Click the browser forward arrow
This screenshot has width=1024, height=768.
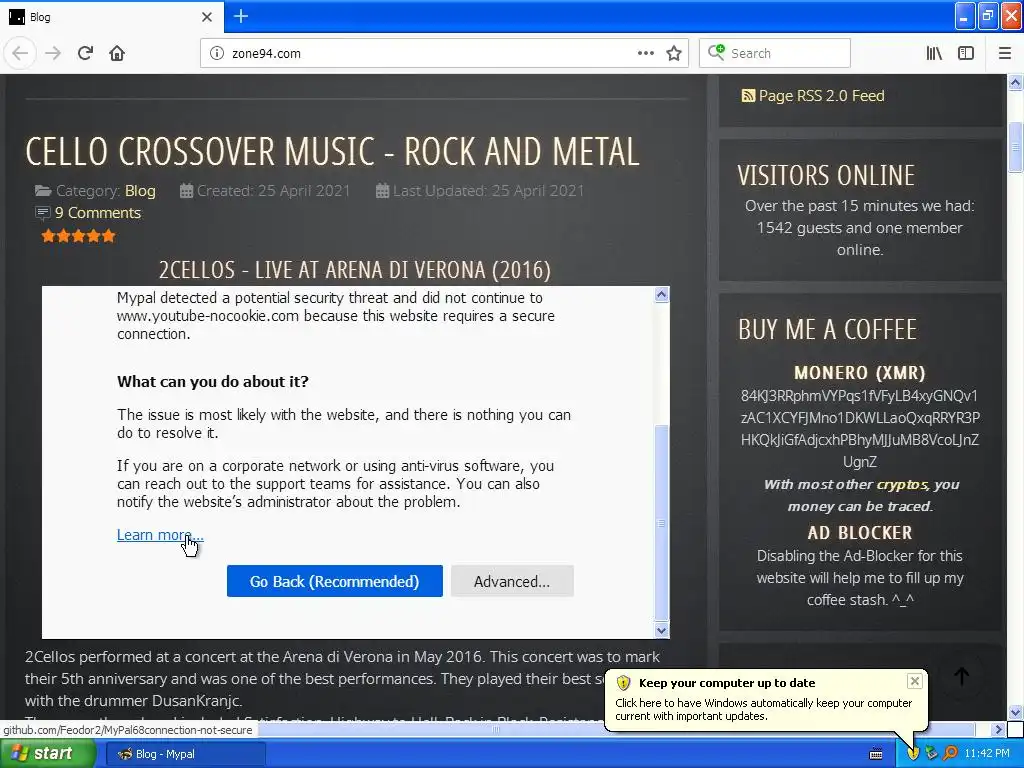pyautogui.click(x=53, y=53)
